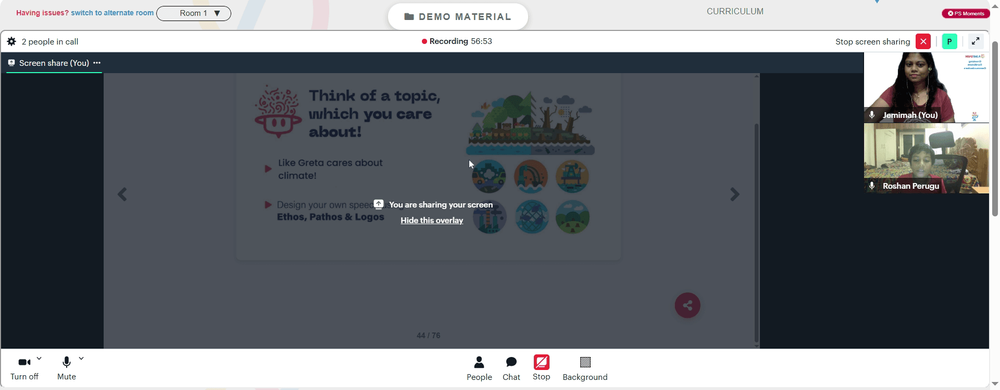
Task: Click the slide scrollbar
Action: tap(757, 233)
